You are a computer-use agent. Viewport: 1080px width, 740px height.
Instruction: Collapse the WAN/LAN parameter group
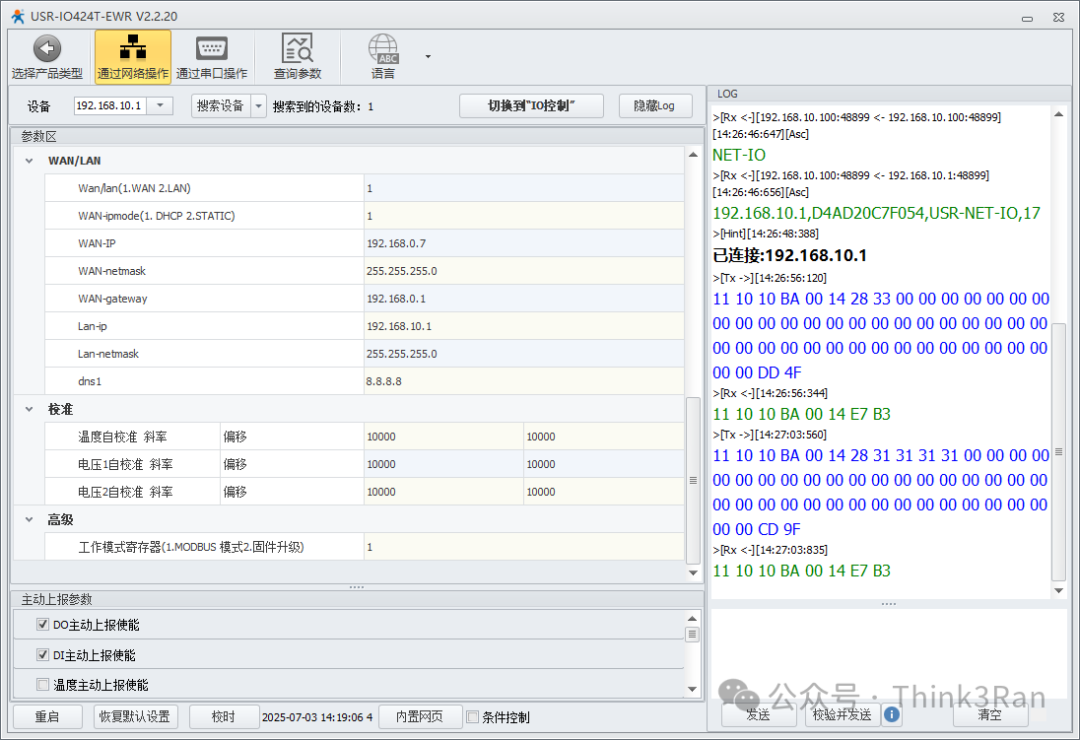tap(29, 160)
